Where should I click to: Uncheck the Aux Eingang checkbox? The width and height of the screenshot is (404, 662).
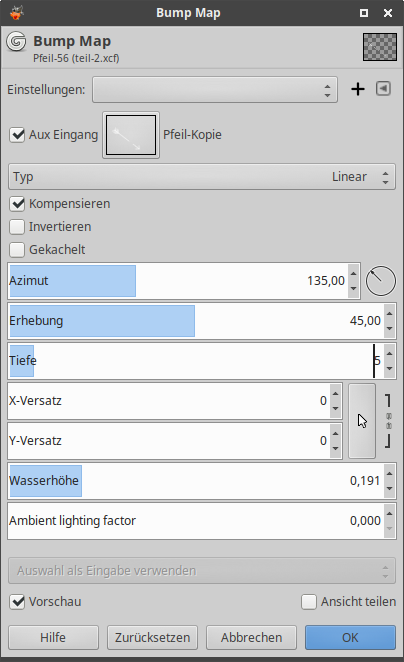[17, 135]
